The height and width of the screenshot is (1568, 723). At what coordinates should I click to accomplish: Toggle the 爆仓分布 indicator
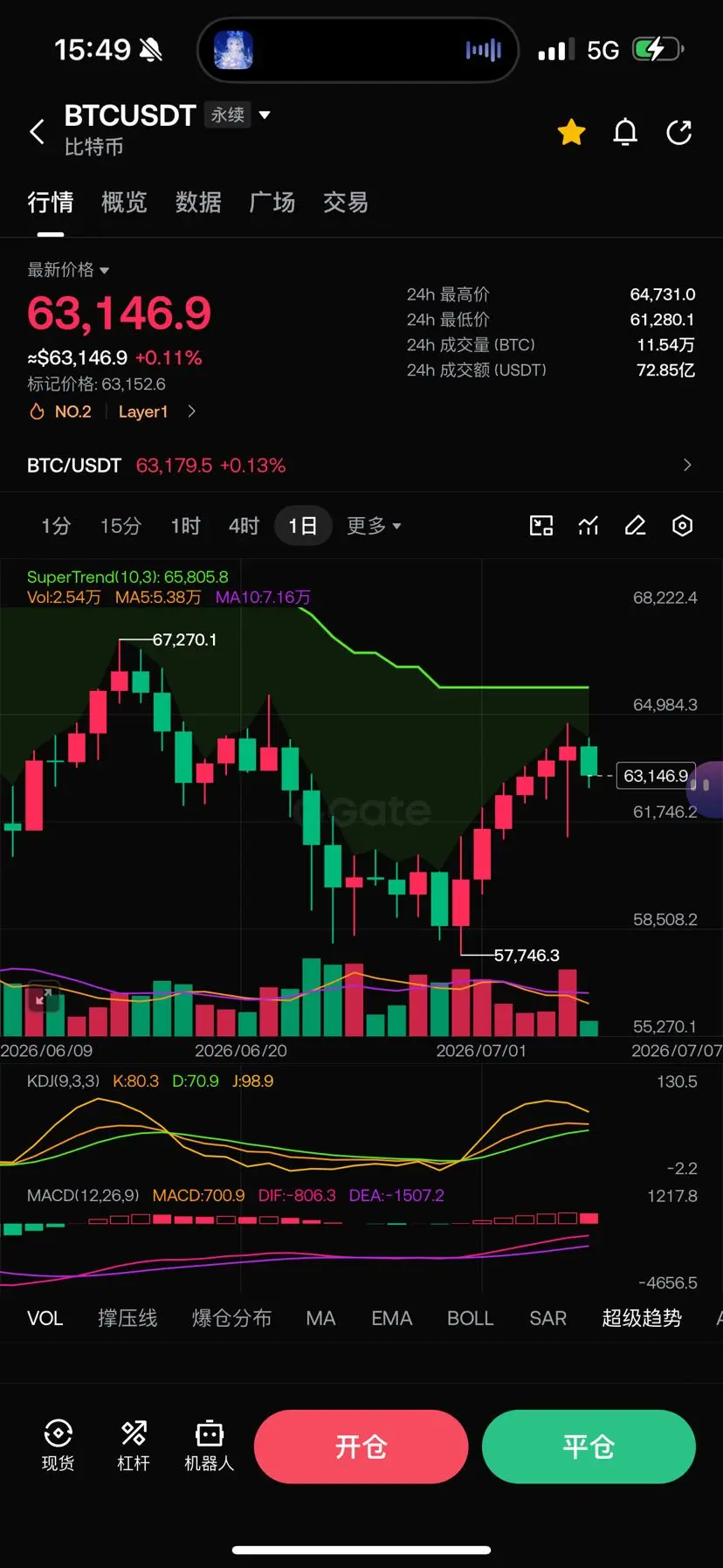pyautogui.click(x=231, y=1318)
